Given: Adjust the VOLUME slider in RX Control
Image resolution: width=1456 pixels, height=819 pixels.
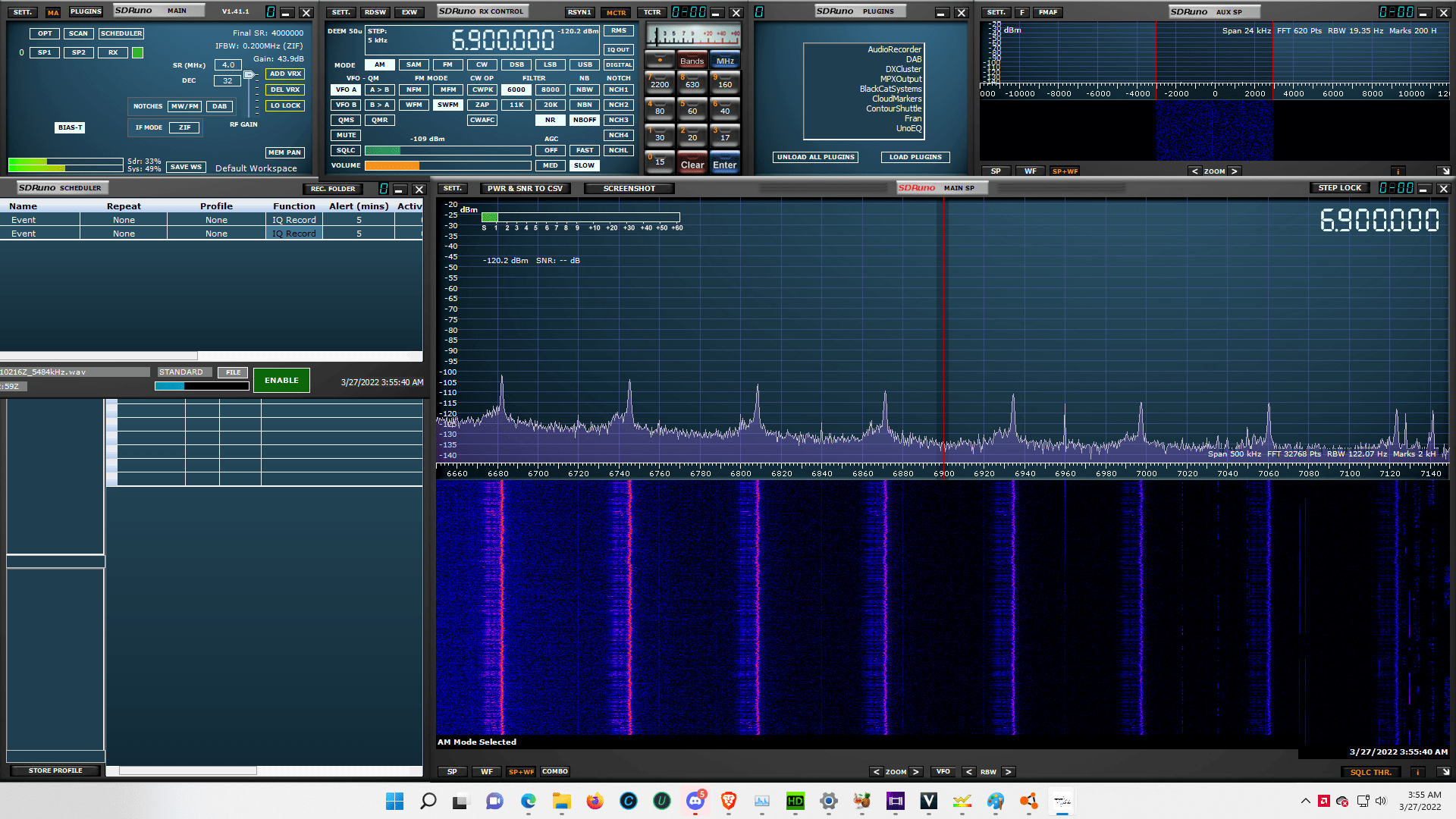Looking at the screenshot, I should [x=447, y=165].
